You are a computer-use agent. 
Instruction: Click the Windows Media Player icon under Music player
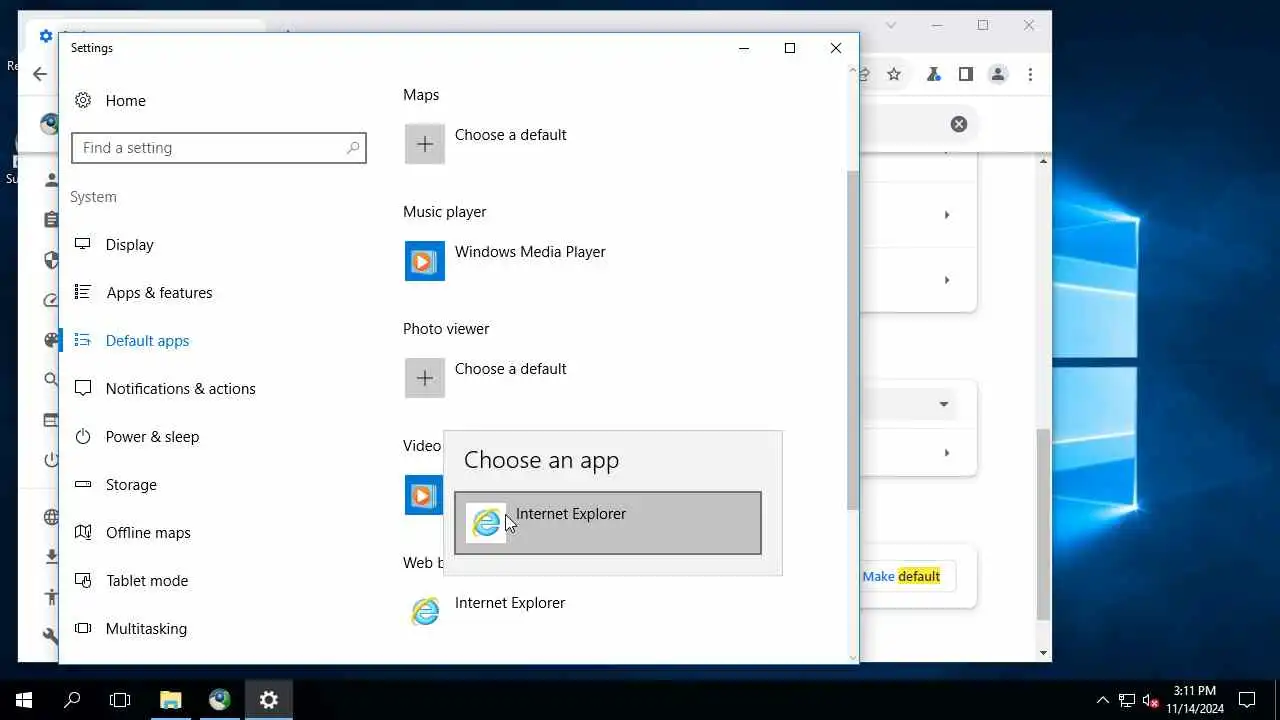(425, 261)
